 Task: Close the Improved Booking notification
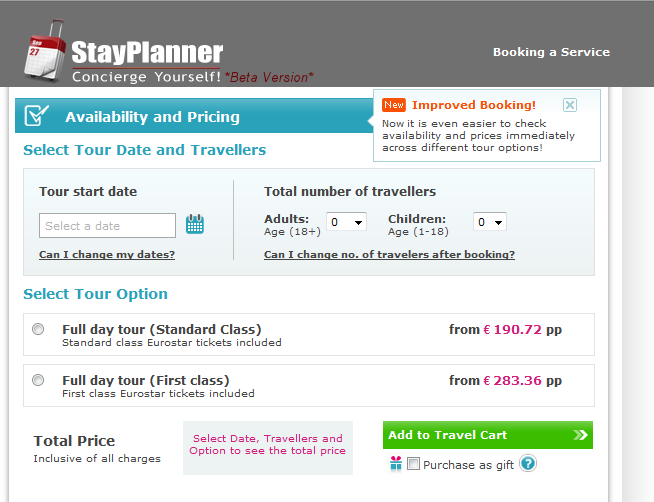point(570,105)
